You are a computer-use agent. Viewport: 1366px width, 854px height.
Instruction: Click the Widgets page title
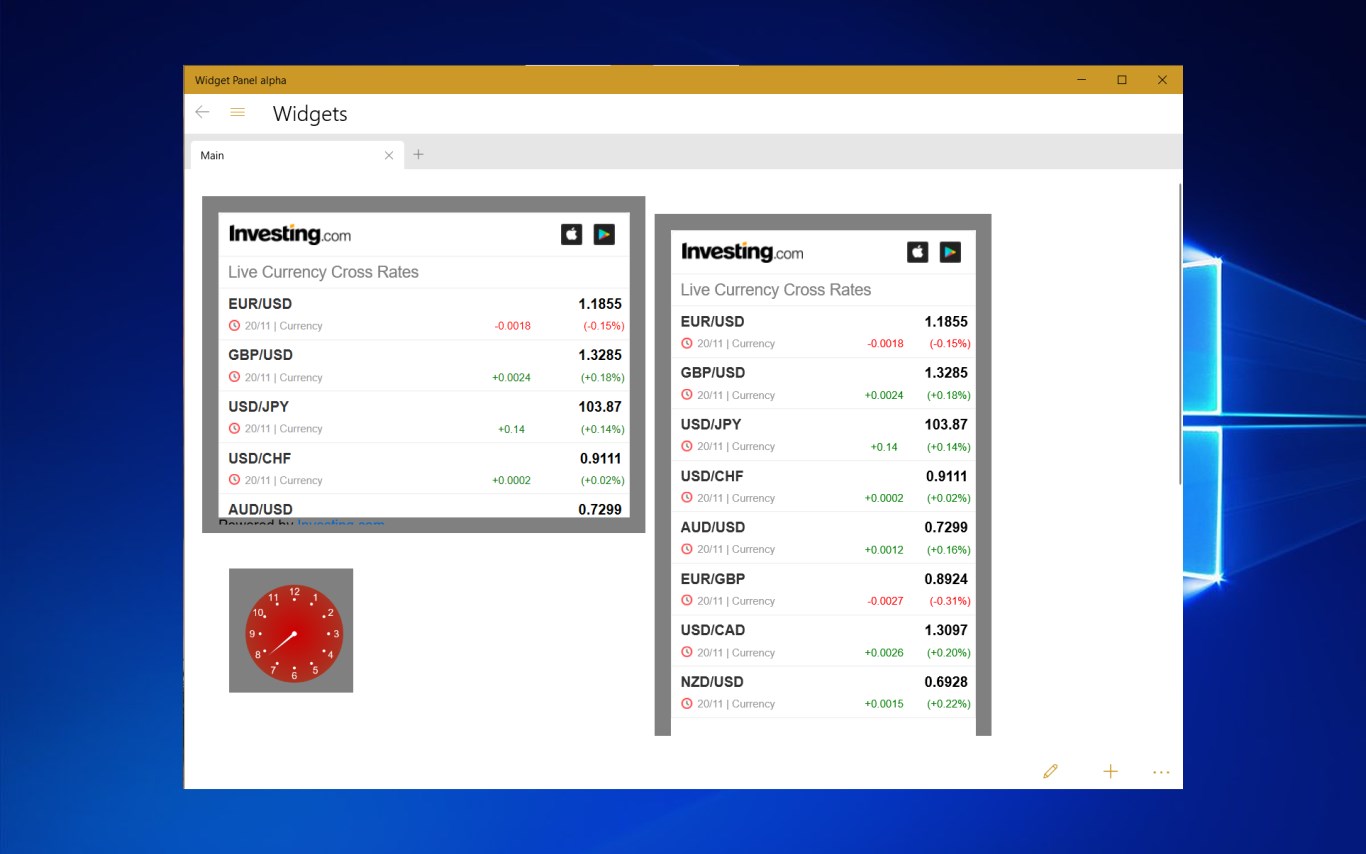(x=310, y=114)
